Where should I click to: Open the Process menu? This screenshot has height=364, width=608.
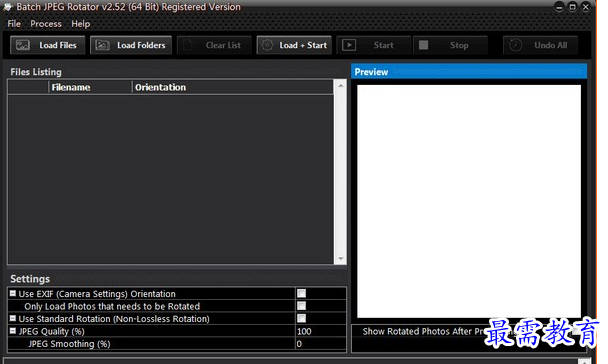46,24
